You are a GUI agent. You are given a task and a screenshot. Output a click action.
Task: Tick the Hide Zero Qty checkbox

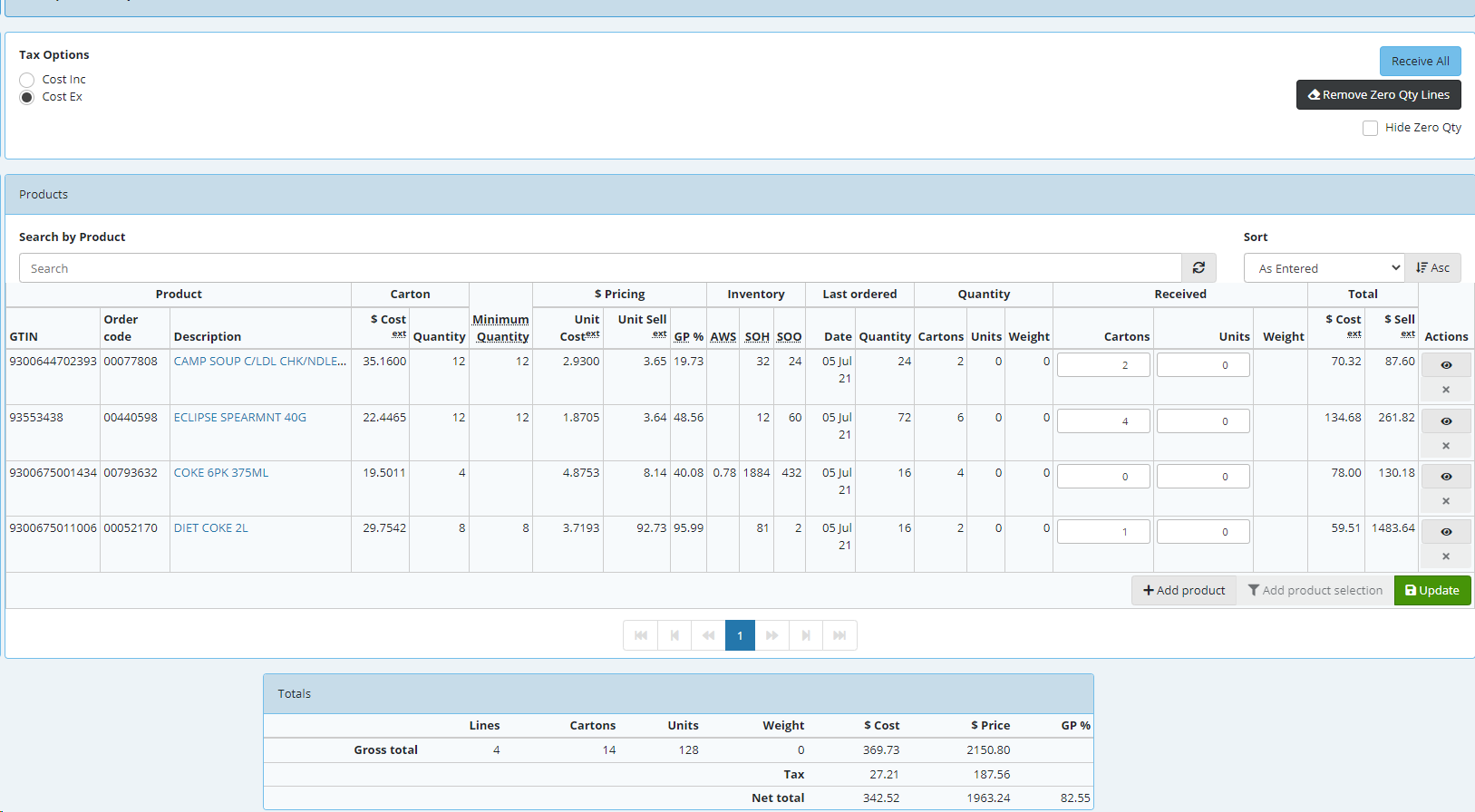tap(1370, 128)
